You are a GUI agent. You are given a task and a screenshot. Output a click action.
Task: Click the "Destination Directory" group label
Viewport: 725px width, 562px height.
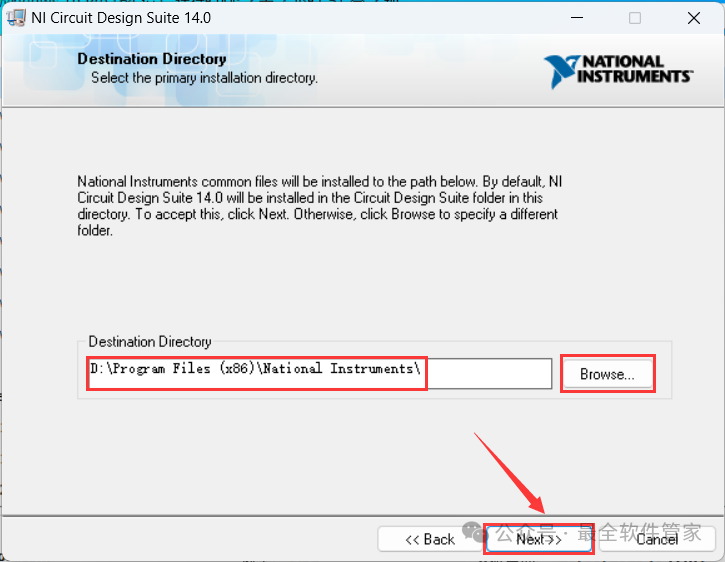[150, 341]
